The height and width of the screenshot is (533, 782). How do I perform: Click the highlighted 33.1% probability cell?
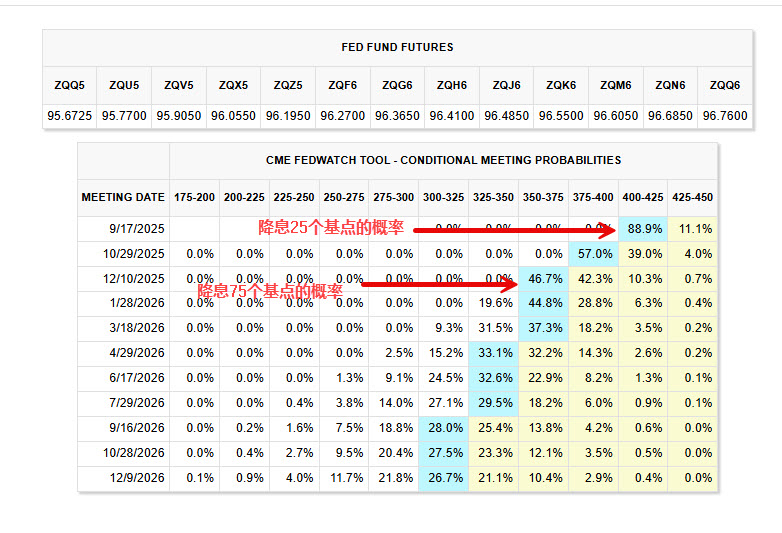point(493,353)
